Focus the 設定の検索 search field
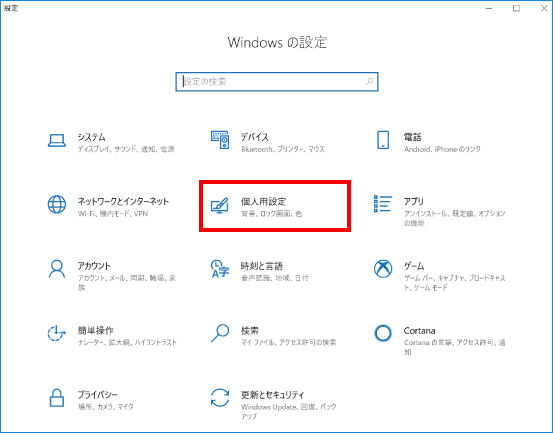 click(x=277, y=82)
